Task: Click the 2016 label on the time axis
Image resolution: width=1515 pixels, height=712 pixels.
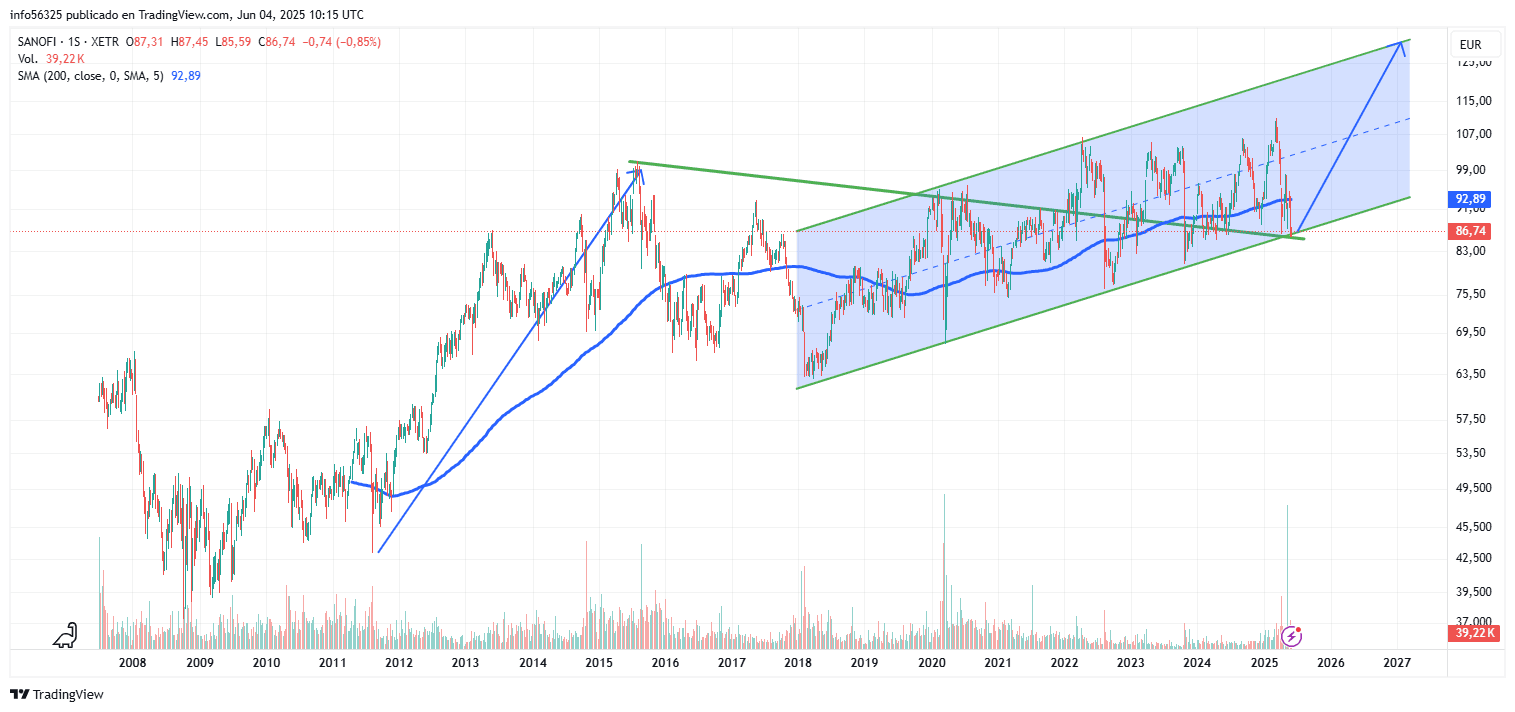Action: click(665, 663)
